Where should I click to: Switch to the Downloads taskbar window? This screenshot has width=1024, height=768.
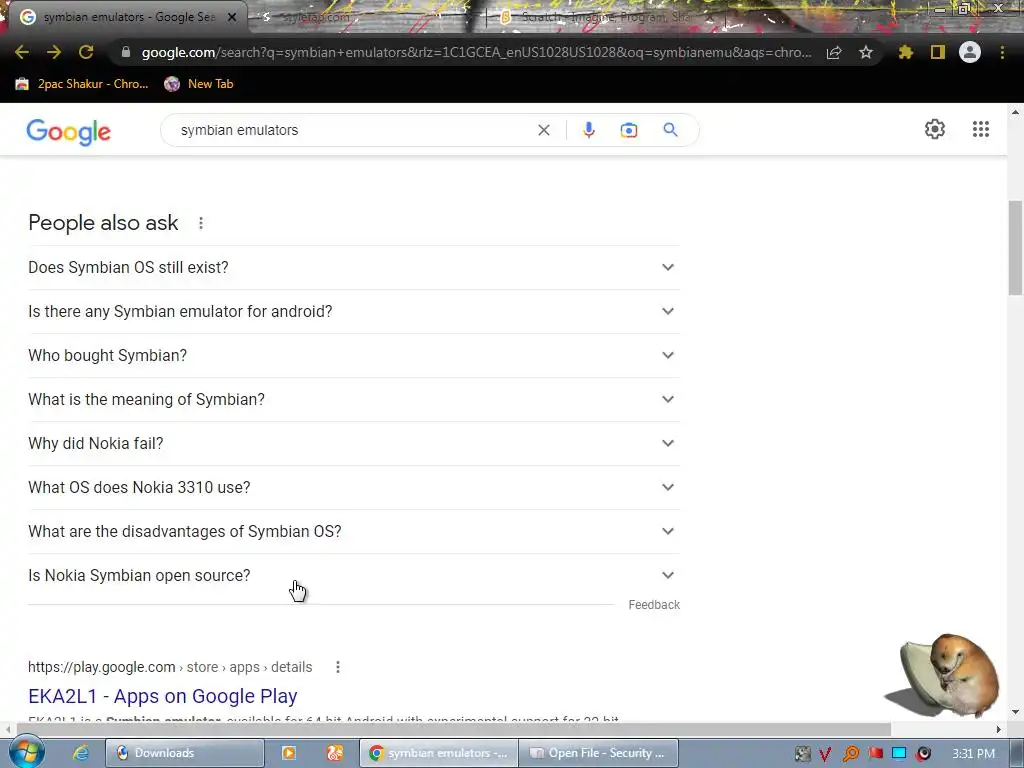(x=185, y=753)
